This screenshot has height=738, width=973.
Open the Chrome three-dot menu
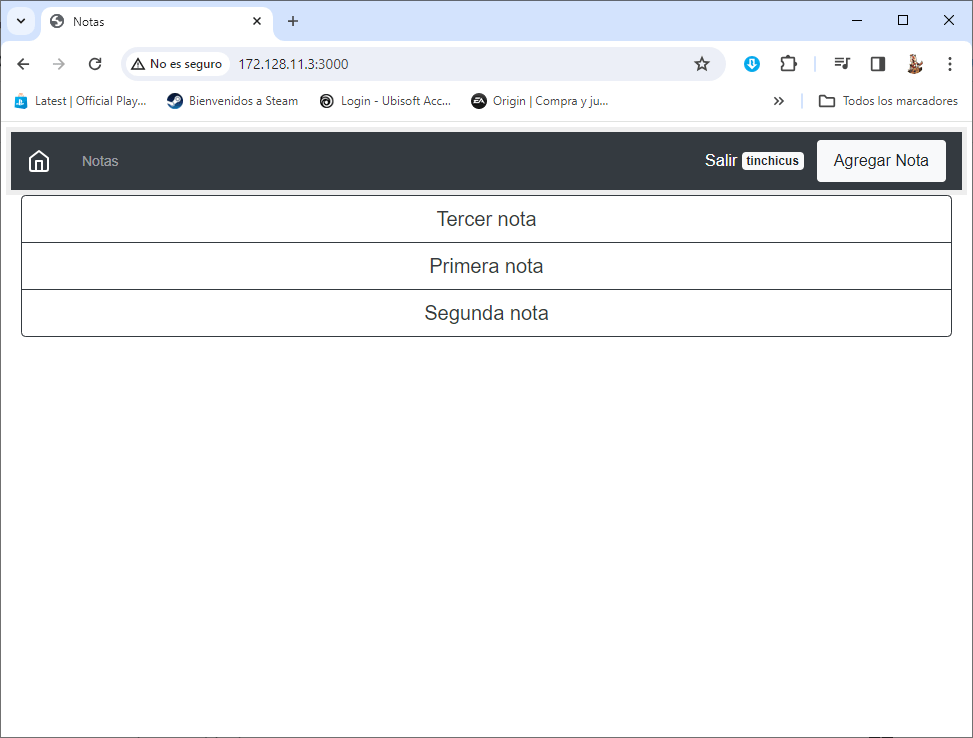(949, 64)
